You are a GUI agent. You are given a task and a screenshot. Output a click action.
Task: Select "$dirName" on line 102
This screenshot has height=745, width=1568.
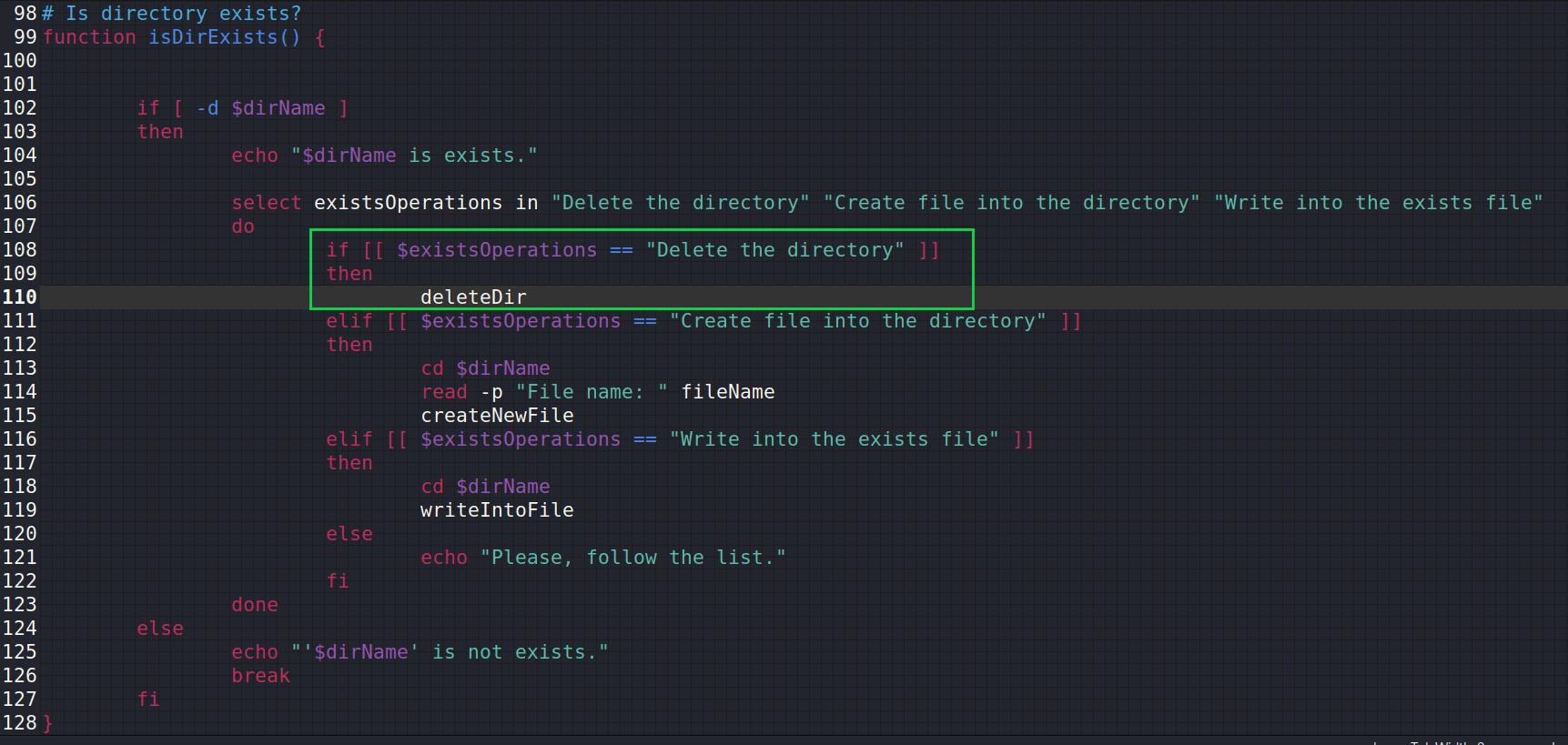[278, 108]
